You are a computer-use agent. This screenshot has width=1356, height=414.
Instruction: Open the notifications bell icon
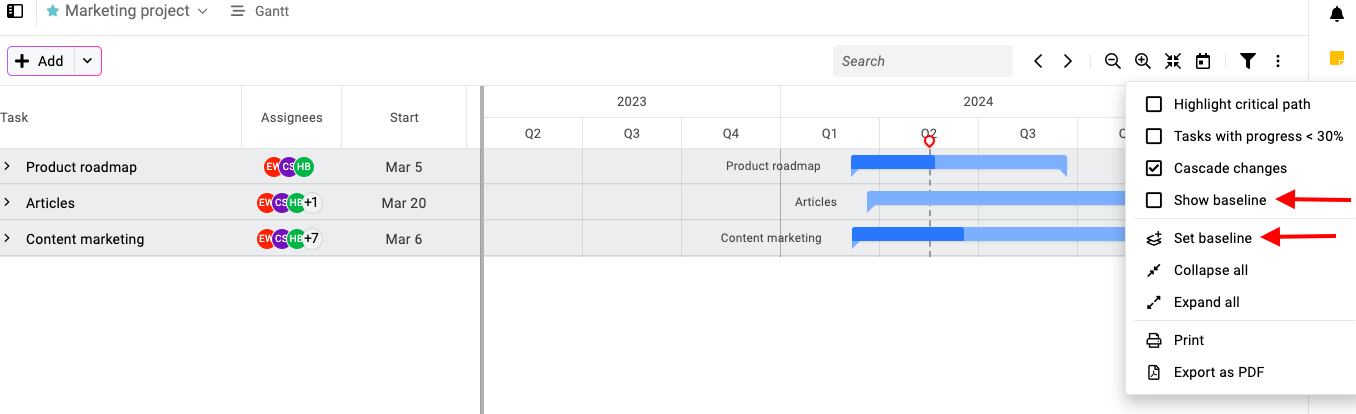(x=1337, y=14)
